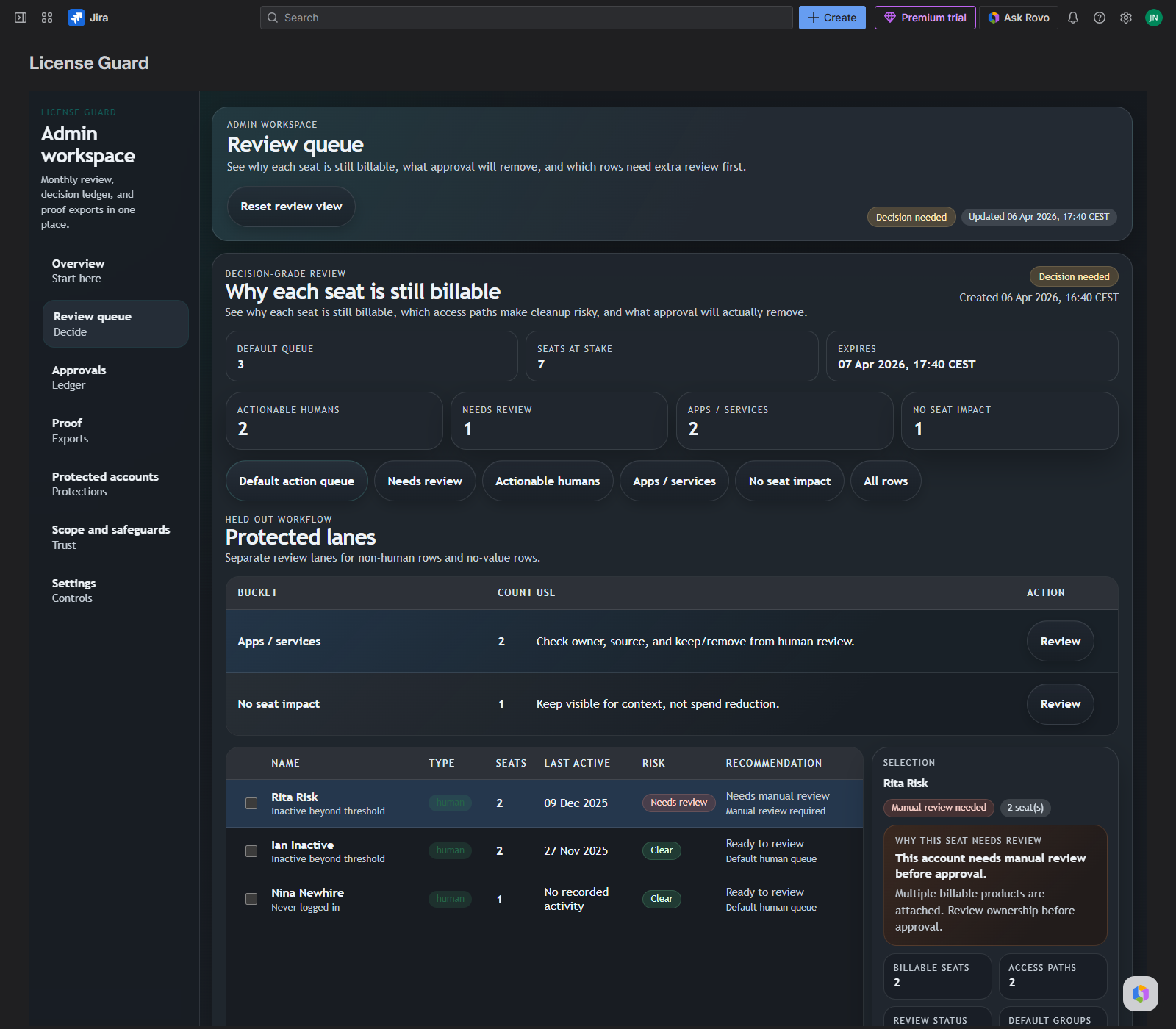Open the app switcher grid

pos(46,17)
